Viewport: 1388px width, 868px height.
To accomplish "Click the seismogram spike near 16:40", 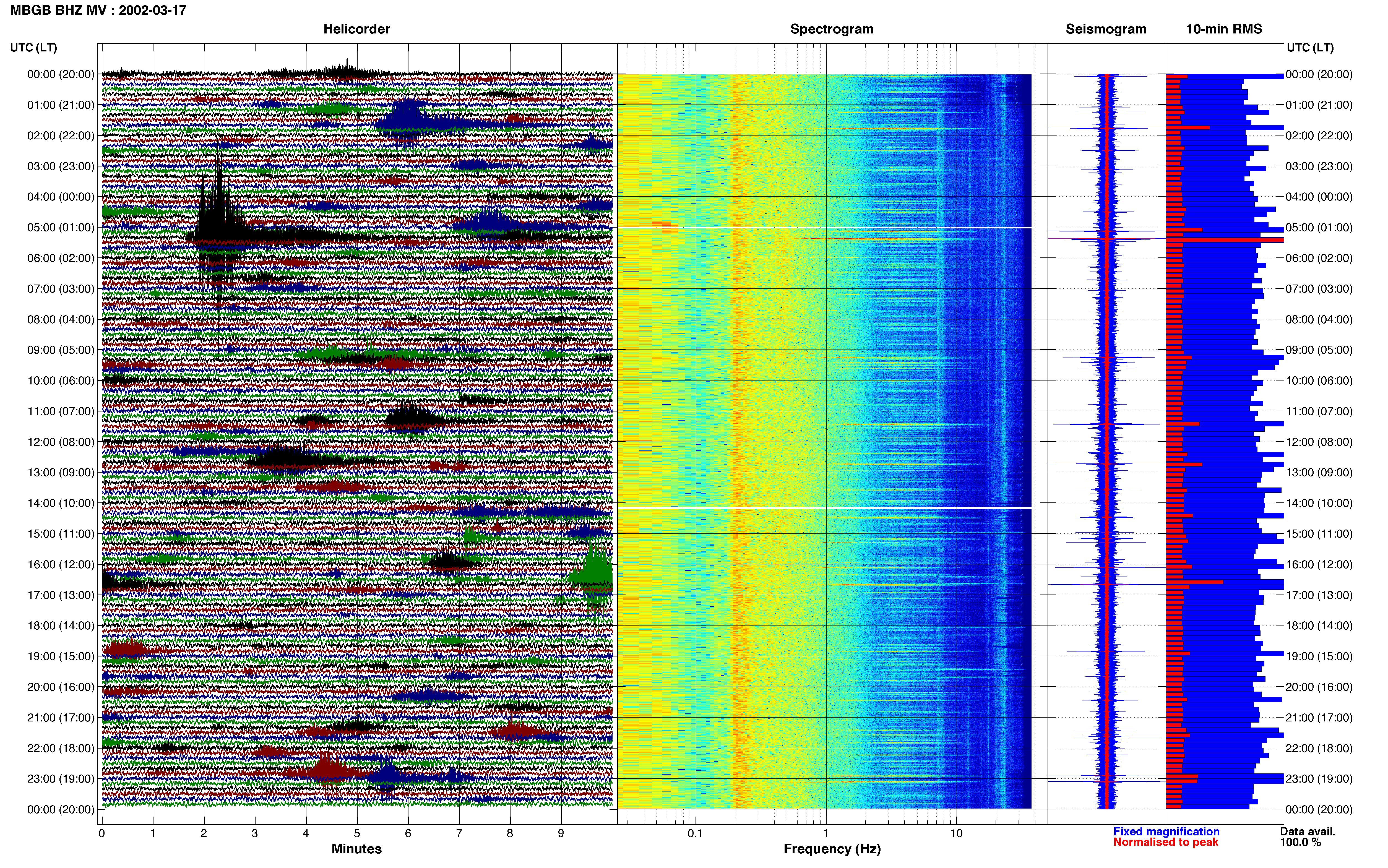I will click(1107, 584).
